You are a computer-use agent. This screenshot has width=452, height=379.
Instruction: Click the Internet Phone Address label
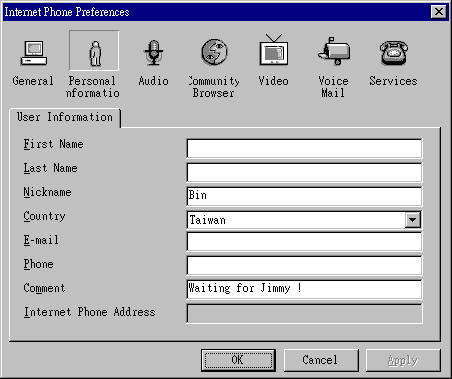click(x=89, y=312)
